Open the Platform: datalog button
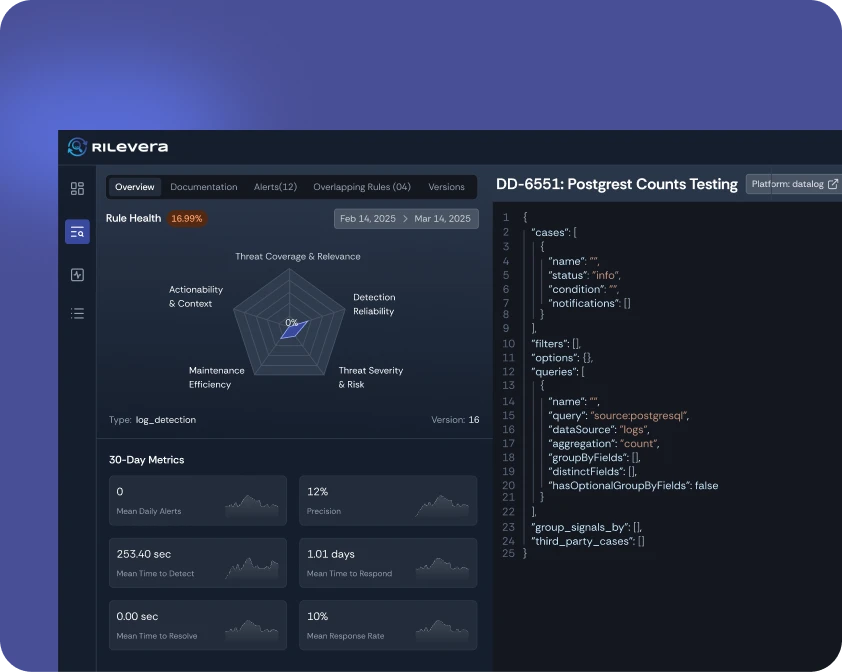 click(794, 184)
